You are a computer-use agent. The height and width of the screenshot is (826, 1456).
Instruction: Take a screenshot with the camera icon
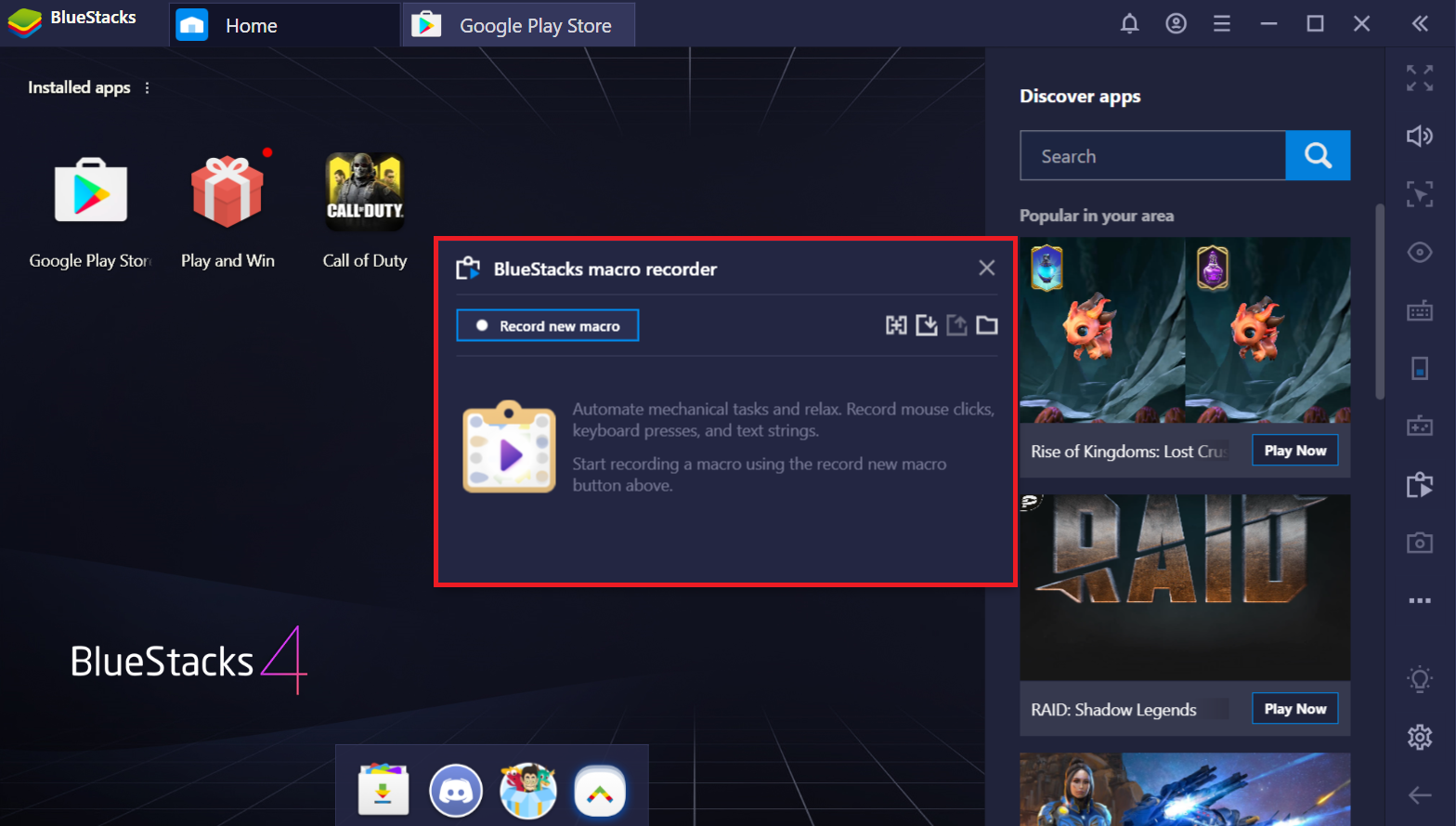pyautogui.click(x=1420, y=543)
